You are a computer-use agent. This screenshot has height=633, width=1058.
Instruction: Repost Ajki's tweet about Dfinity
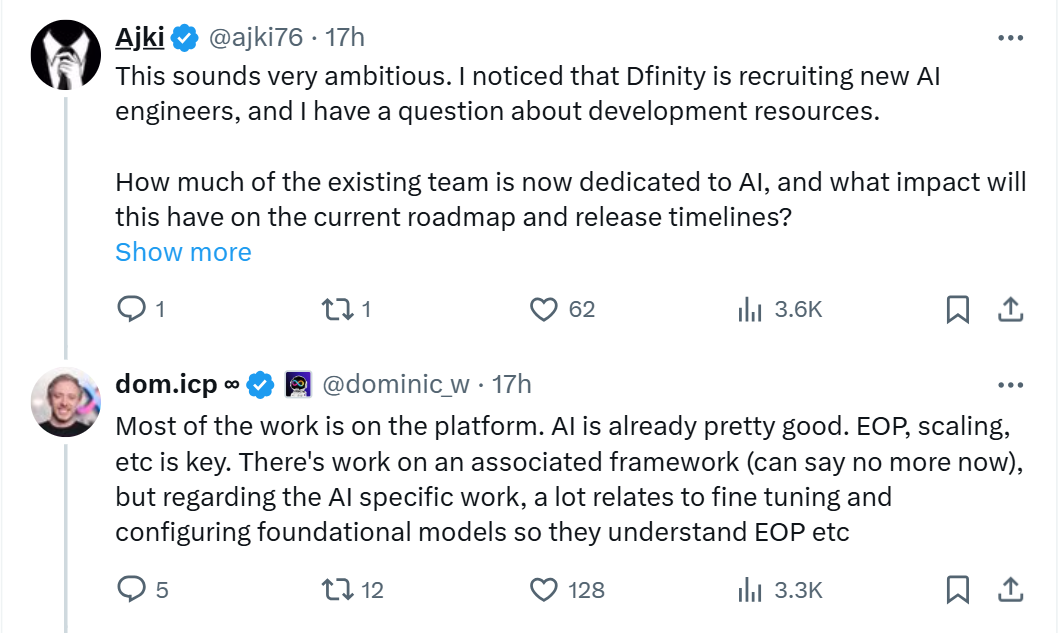click(x=335, y=310)
